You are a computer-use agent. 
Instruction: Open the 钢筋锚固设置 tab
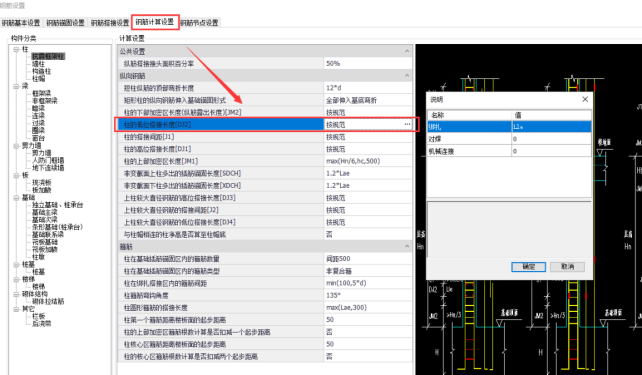[66, 23]
